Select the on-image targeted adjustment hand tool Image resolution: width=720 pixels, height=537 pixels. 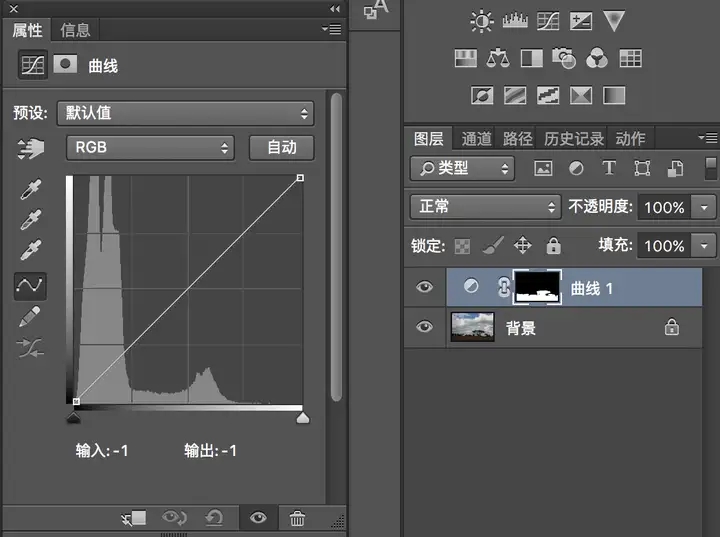[x=30, y=148]
